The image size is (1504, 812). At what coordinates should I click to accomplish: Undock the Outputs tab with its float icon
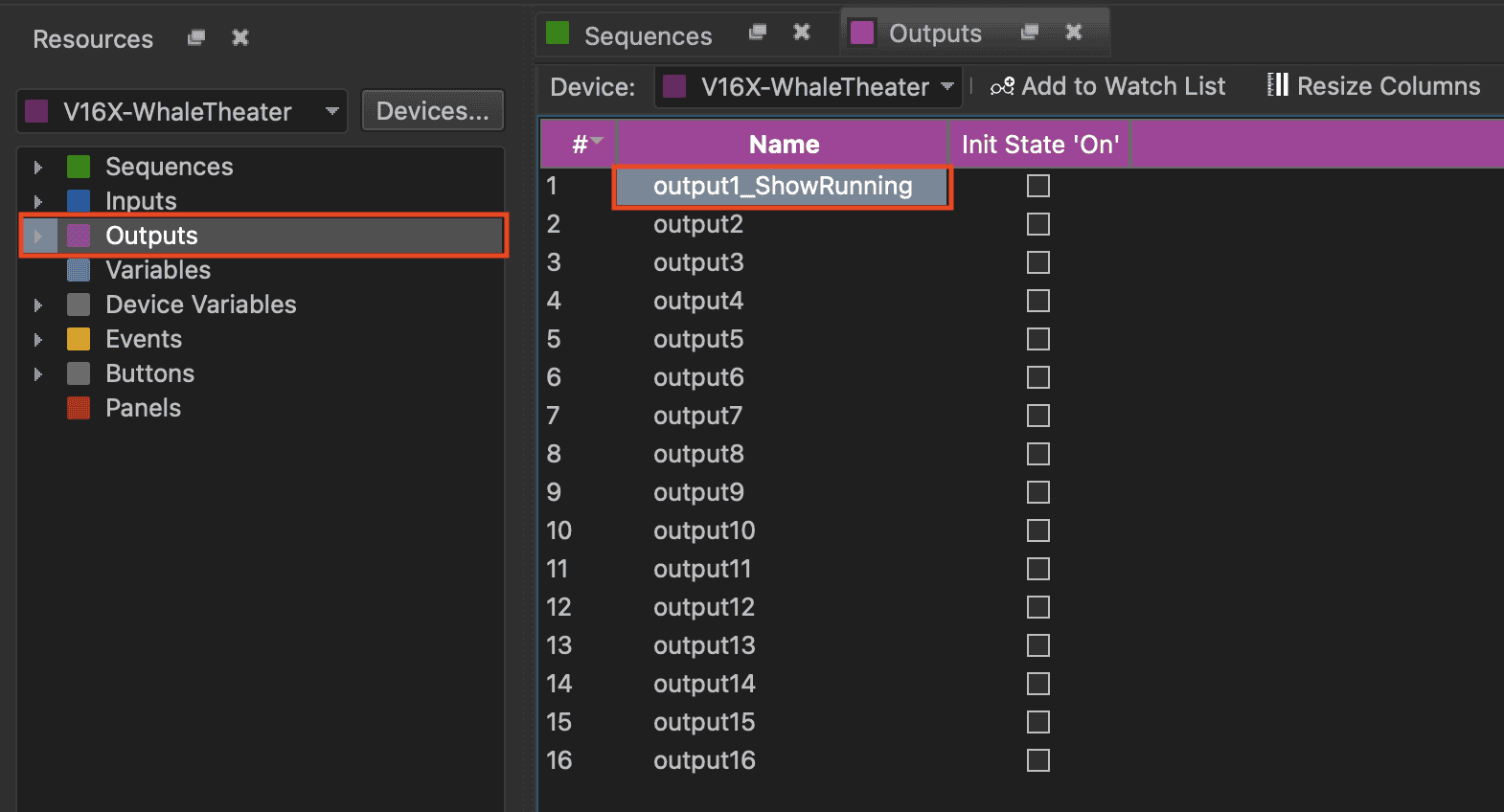(x=1030, y=33)
